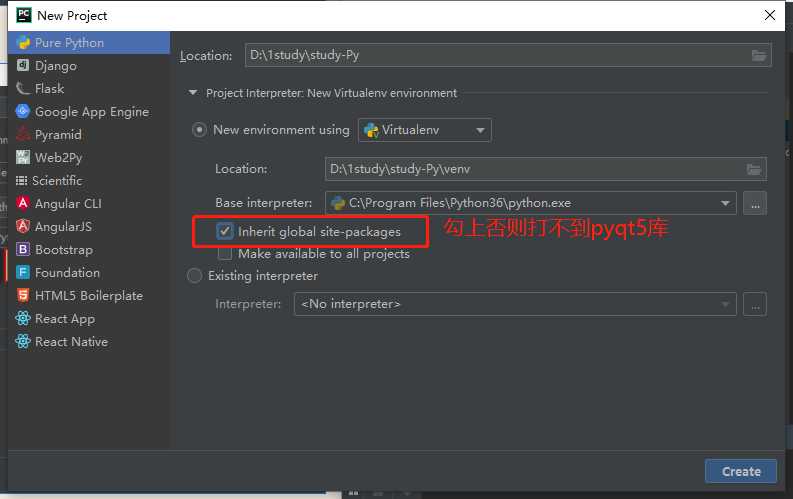
Task: Click the Angular CLI icon
Action: pyautogui.click(x=23, y=203)
